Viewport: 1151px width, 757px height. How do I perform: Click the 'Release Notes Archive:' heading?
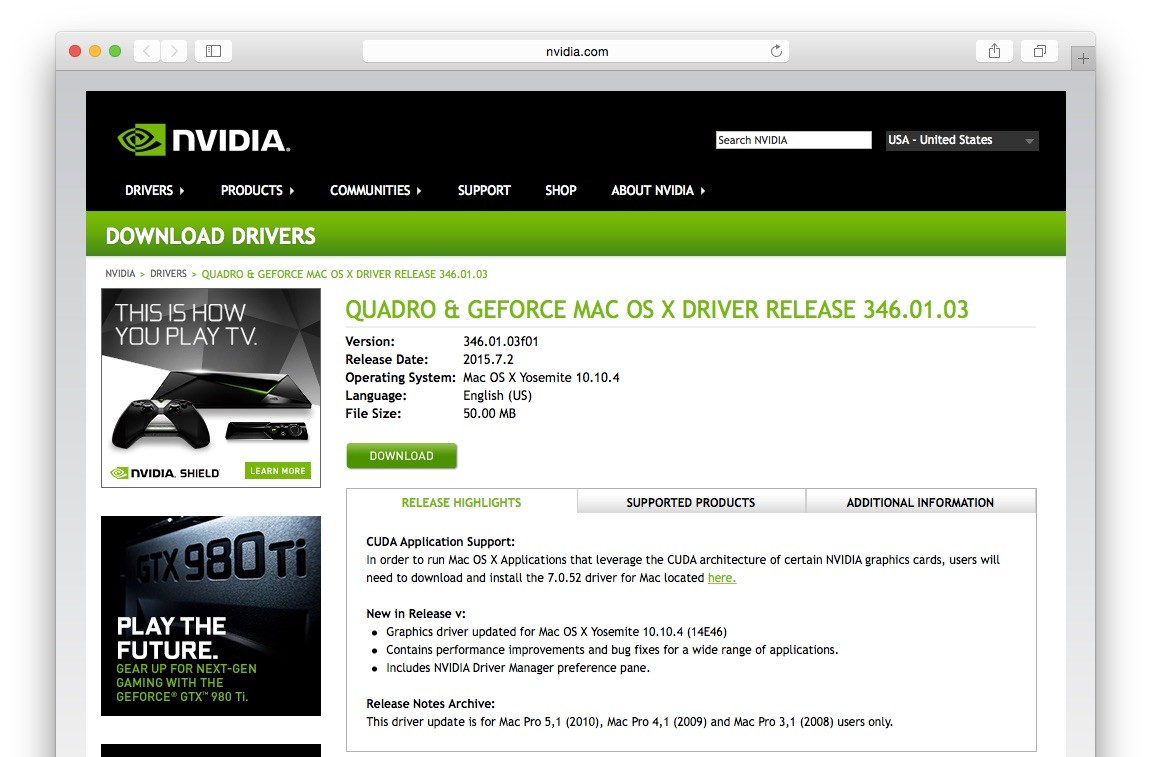click(430, 703)
